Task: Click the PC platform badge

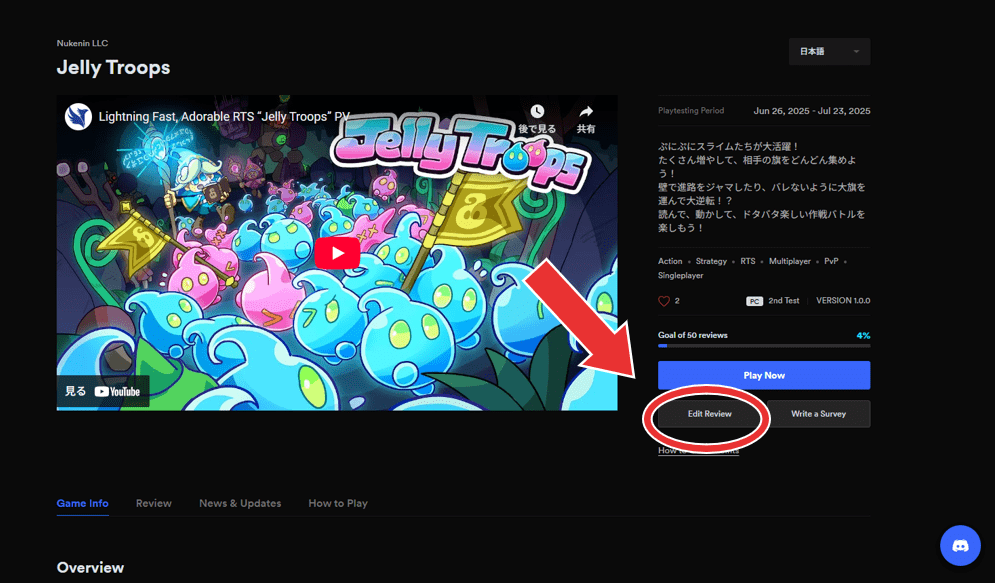Action: (x=754, y=301)
